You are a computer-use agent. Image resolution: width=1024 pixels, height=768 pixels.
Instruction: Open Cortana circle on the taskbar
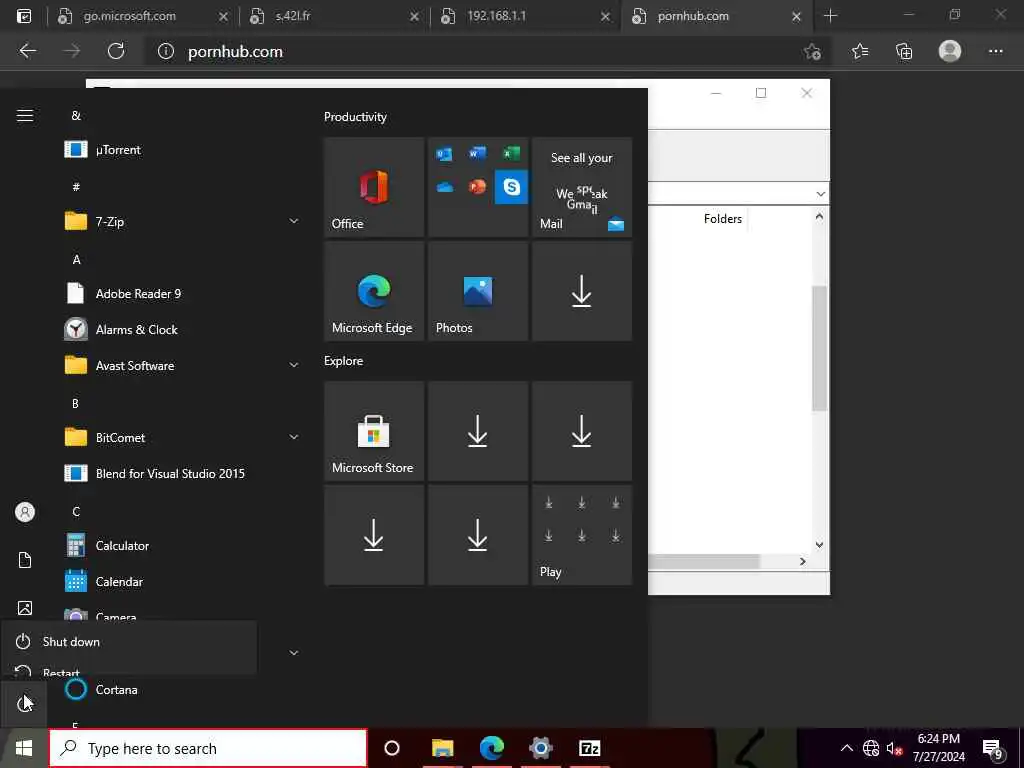[392, 748]
